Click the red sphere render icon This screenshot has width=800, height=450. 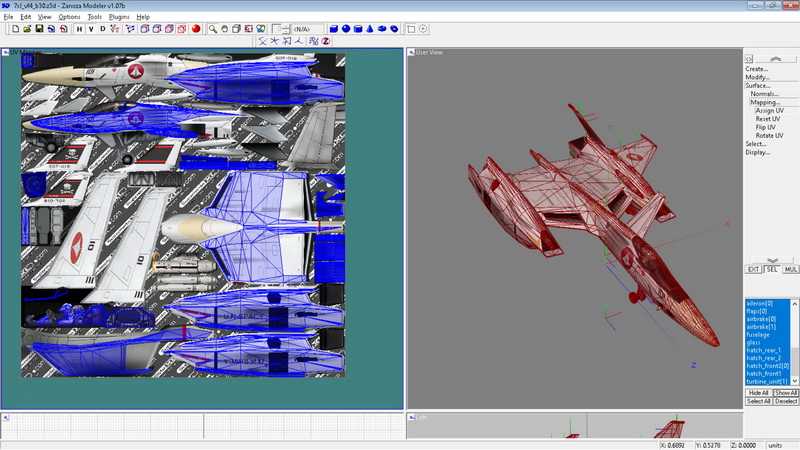pos(197,29)
